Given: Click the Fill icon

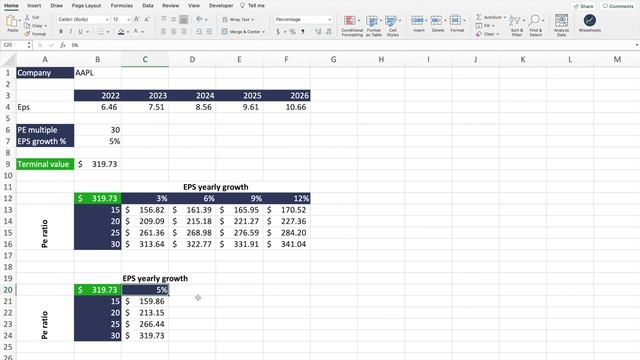Looking at the screenshot, I should (479, 26).
